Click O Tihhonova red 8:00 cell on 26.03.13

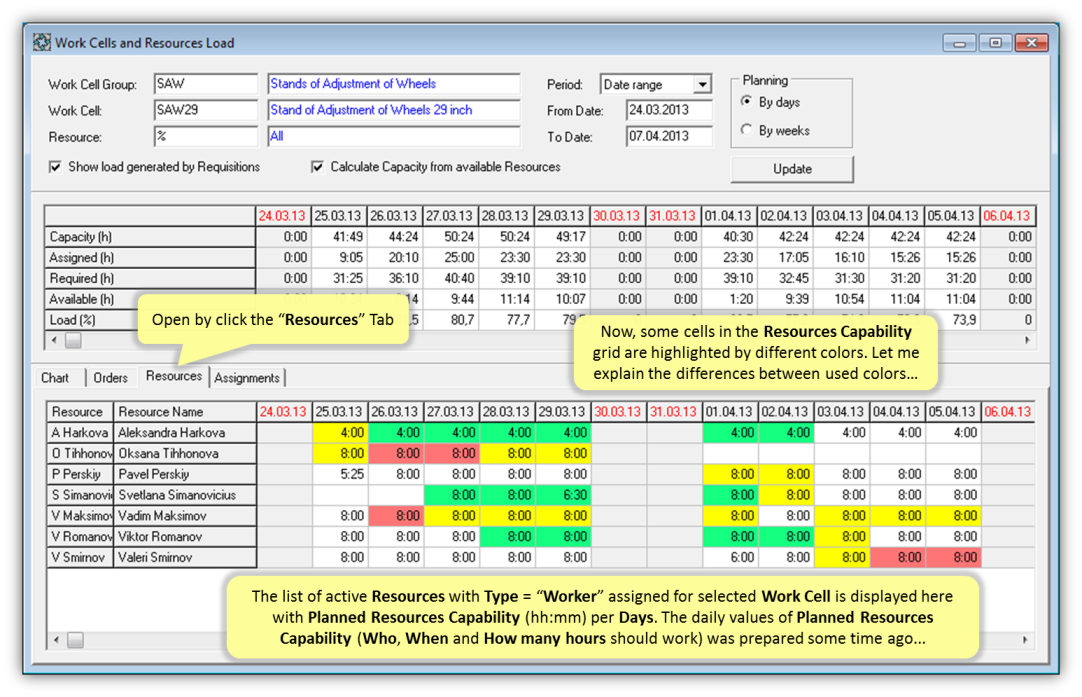coord(395,453)
